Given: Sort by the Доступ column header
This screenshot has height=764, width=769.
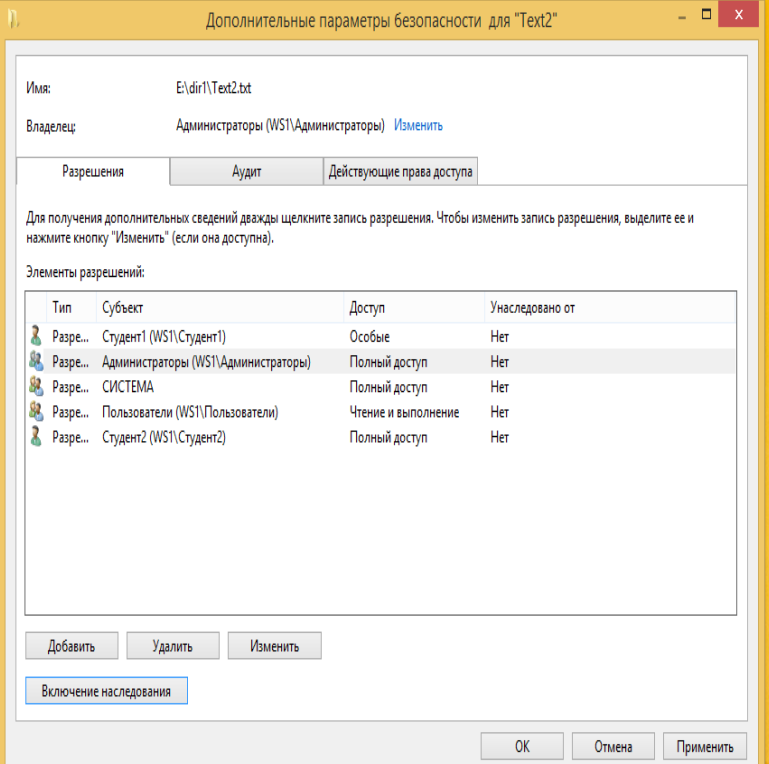Looking at the screenshot, I should pos(412,308).
